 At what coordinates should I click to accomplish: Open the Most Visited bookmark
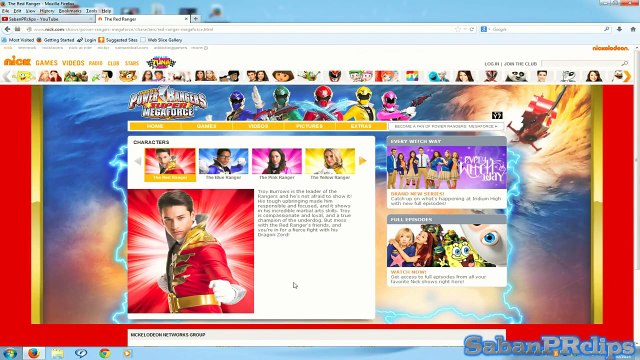18,40
